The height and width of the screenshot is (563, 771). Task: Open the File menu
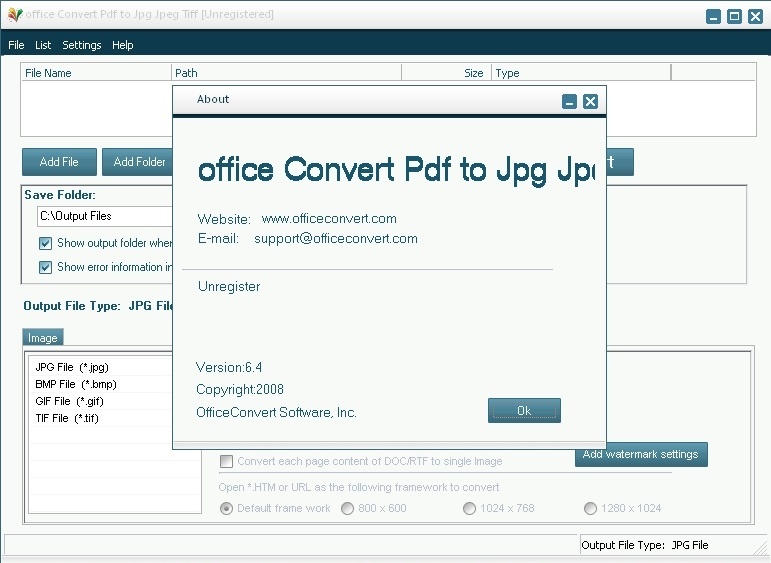pos(16,45)
